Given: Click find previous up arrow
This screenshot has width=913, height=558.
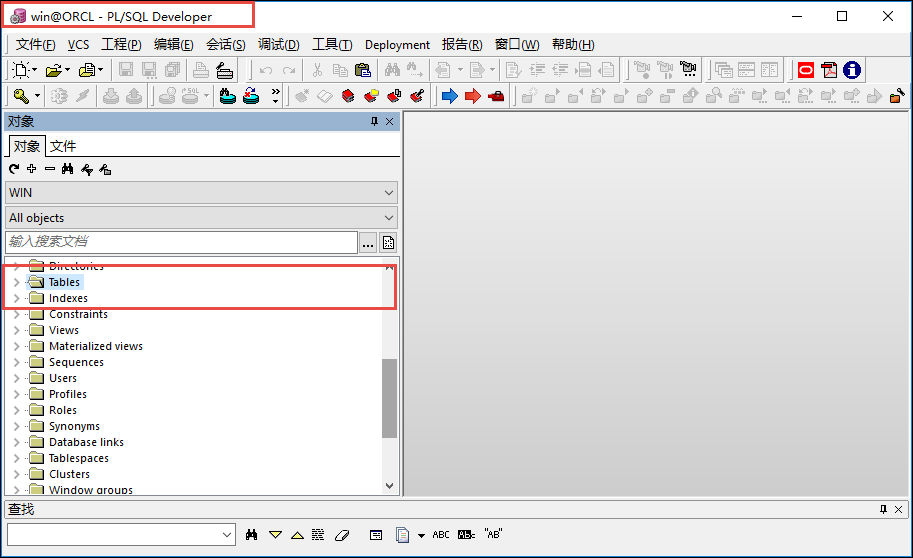Looking at the screenshot, I should click(298, 534).
